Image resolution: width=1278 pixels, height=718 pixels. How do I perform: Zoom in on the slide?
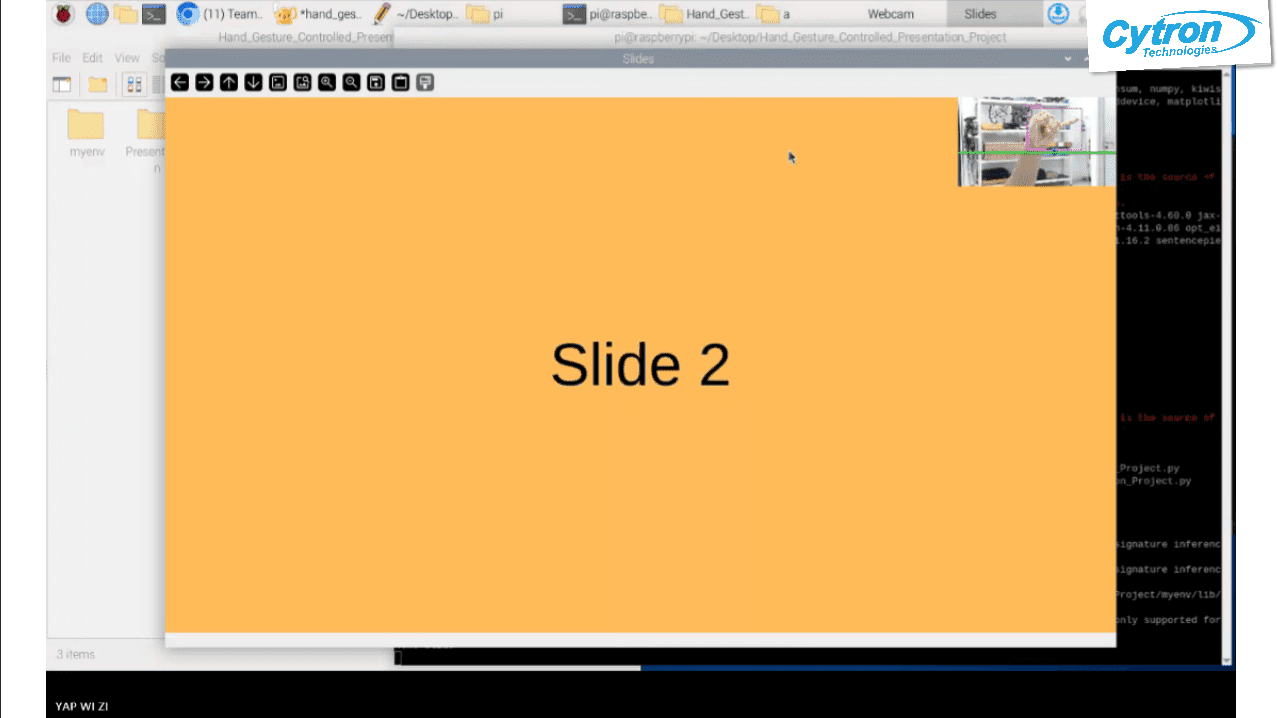(327, 82)
